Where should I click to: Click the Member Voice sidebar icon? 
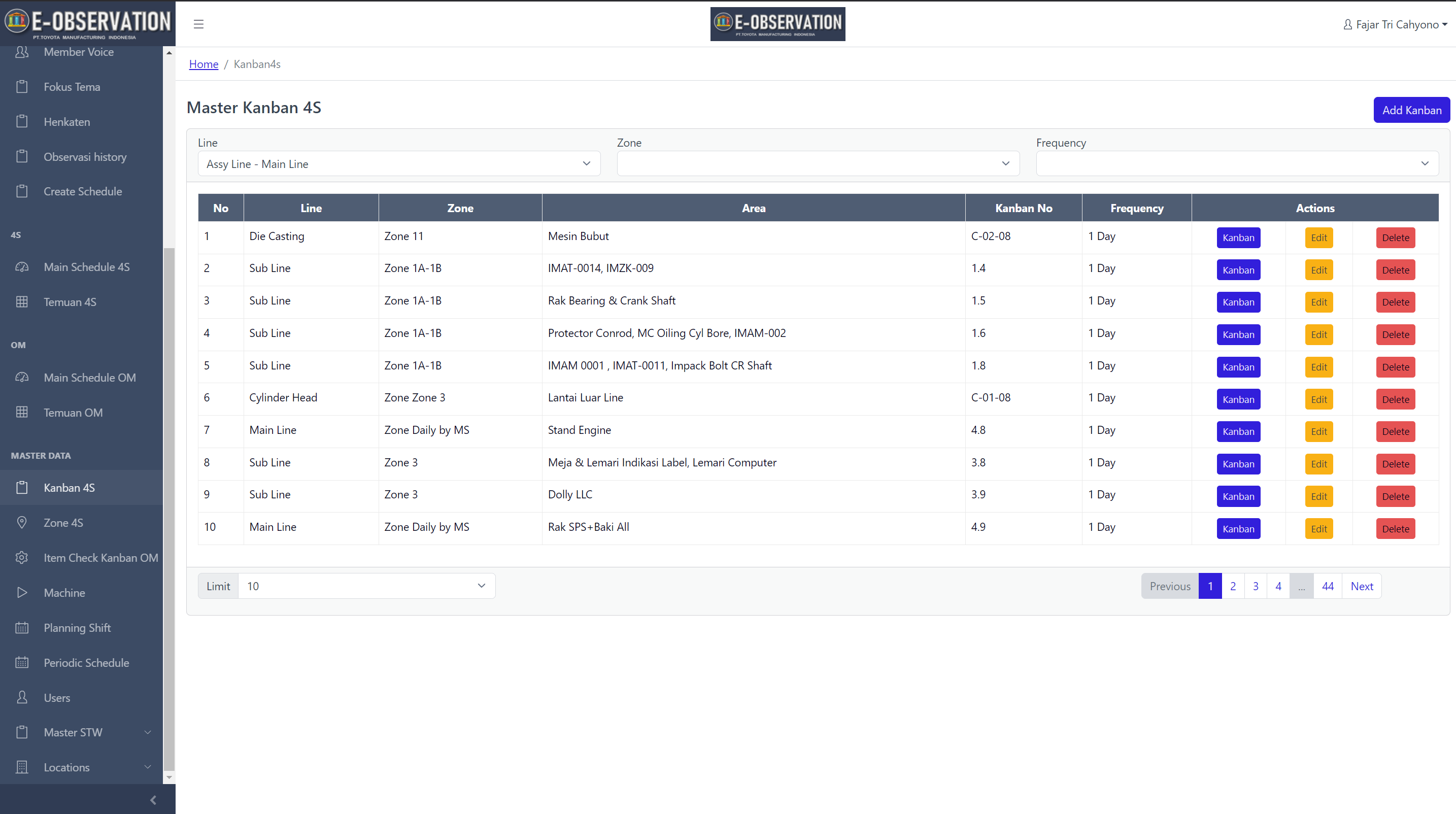pos(22,52)
